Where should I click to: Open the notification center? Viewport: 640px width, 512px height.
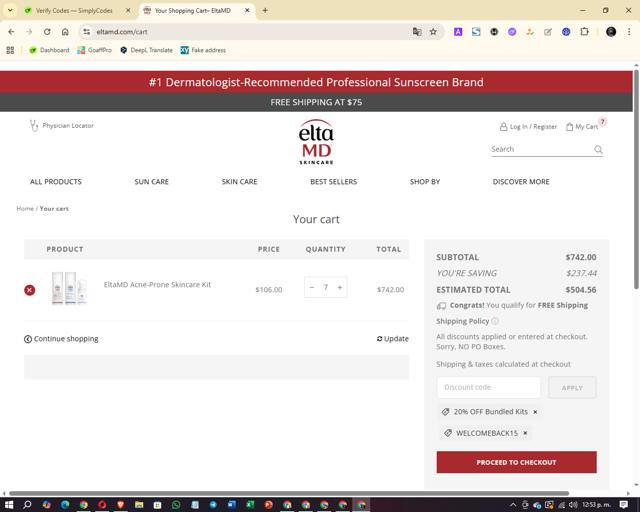point(624,505)
